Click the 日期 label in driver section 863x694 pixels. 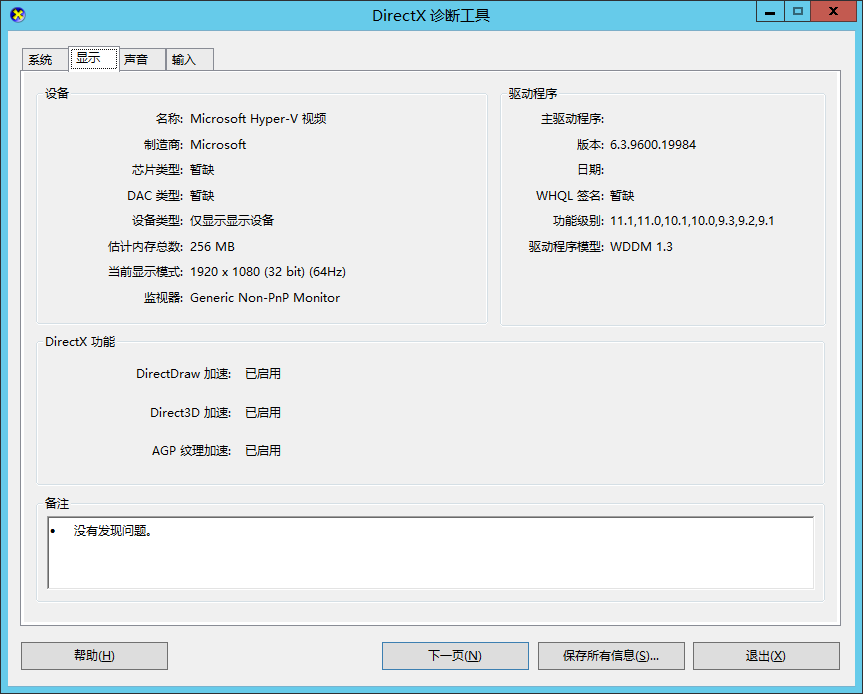591,170
